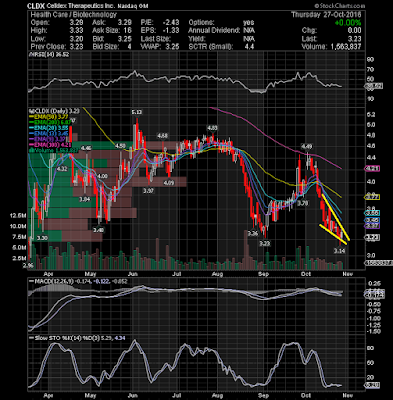The height and width of the screenshot is (400, 393).
Task: Select the 4.58 price annotation
Action: (120, 146)
